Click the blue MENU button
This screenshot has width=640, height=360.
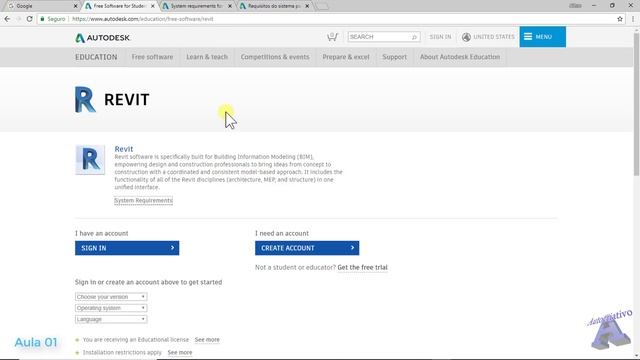point(542,37)
